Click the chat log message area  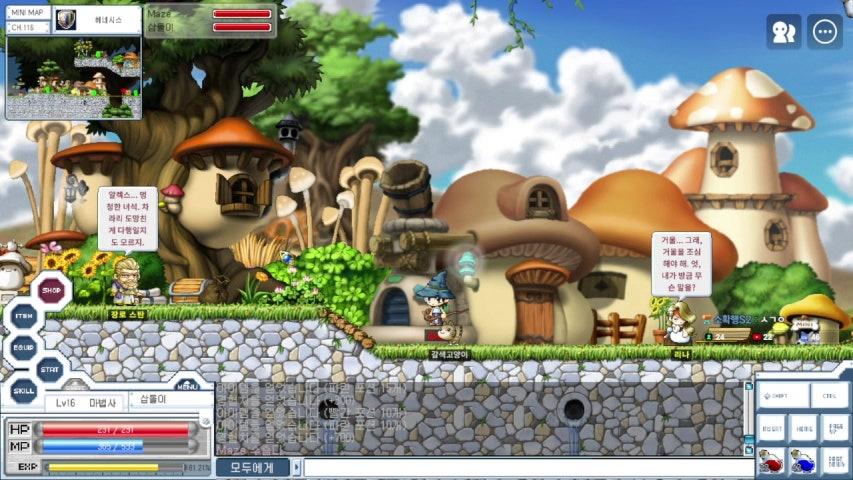(479, 418)
